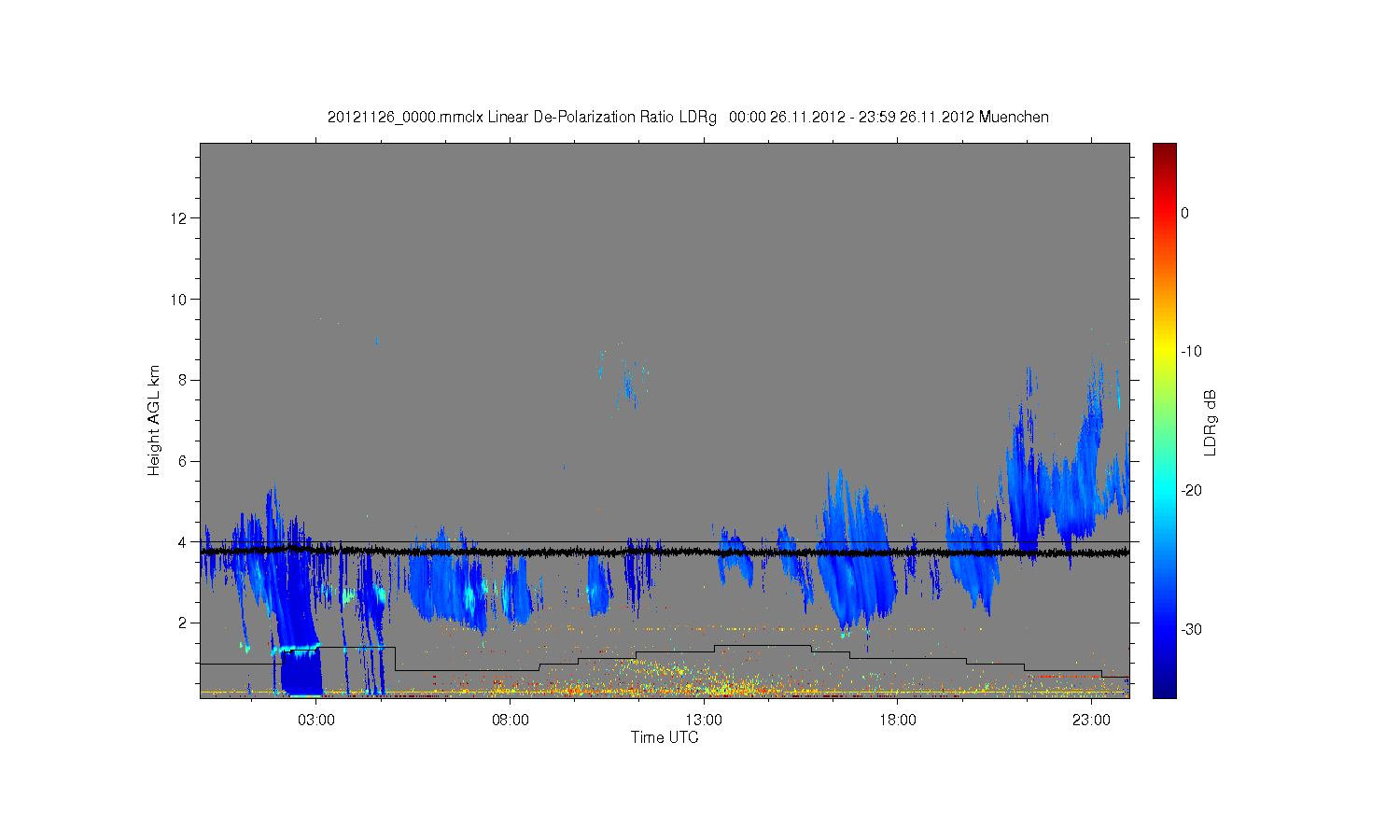Viewport: 1400px width, 840px height.
Task: Click the 'LDRg dB' colorbar label
Action: coord(1211,422)
